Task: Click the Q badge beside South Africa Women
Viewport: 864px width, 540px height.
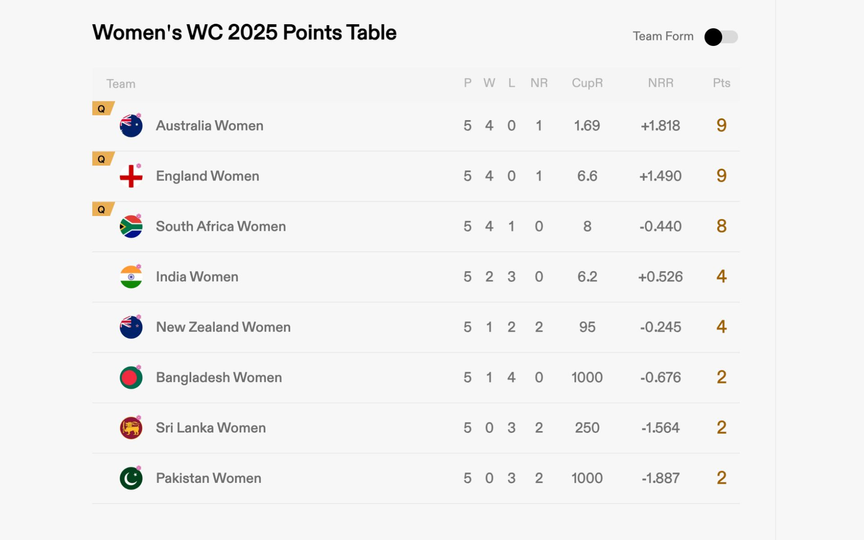Action: tap(102, 209)
